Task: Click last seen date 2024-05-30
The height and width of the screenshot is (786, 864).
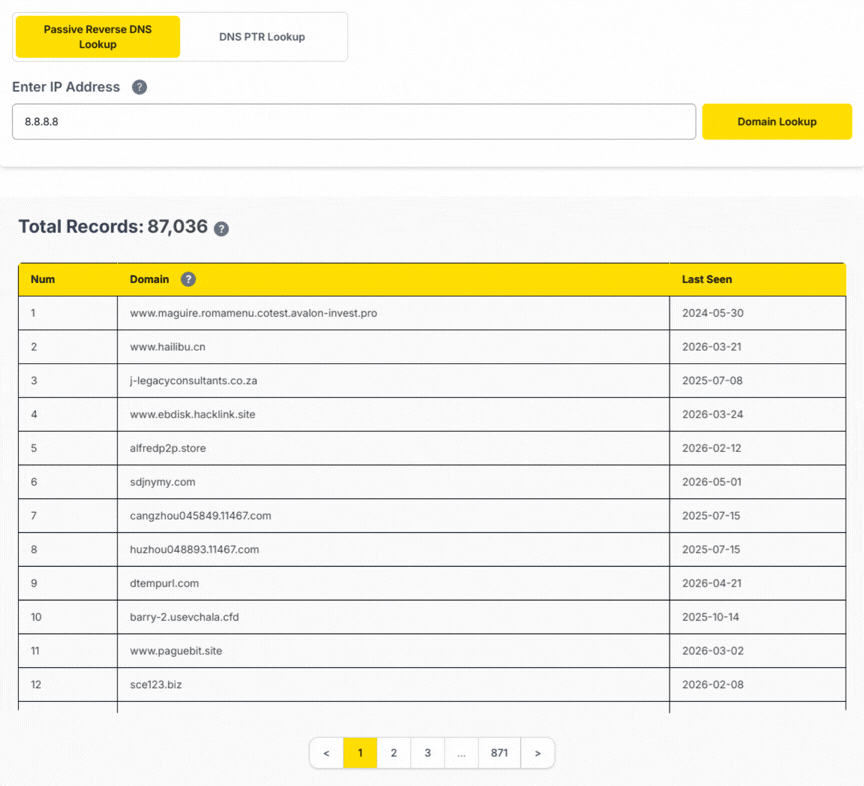Action: tap(713, 313)
